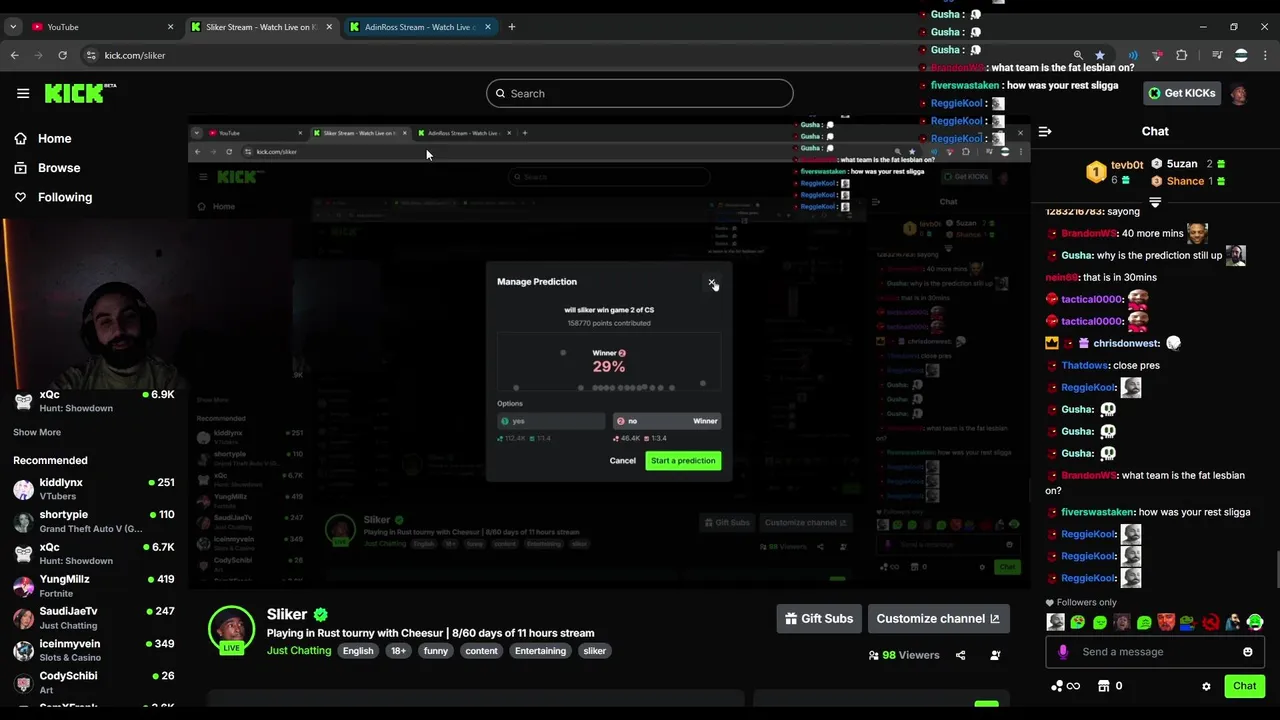Open Chrome media controls icon
1280x720 pixels.
[1217, 55]
